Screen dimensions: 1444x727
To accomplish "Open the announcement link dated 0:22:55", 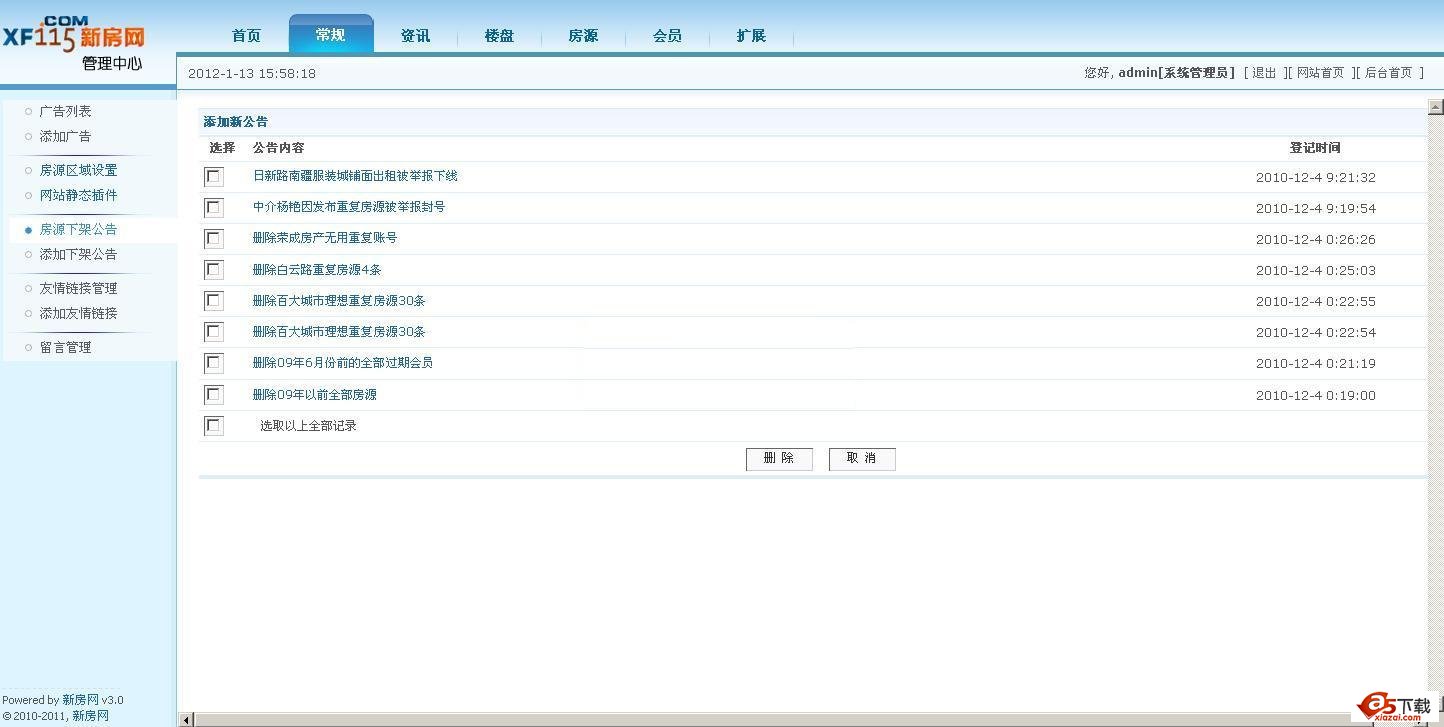I will pos(339,301).
